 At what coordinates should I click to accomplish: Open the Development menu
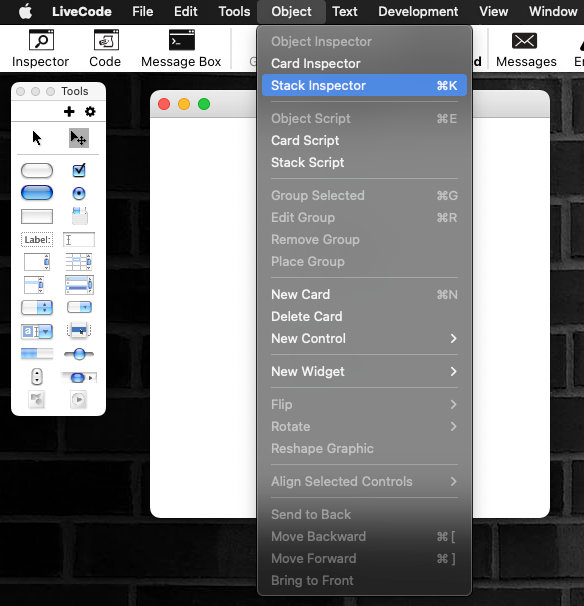[418, 12]
